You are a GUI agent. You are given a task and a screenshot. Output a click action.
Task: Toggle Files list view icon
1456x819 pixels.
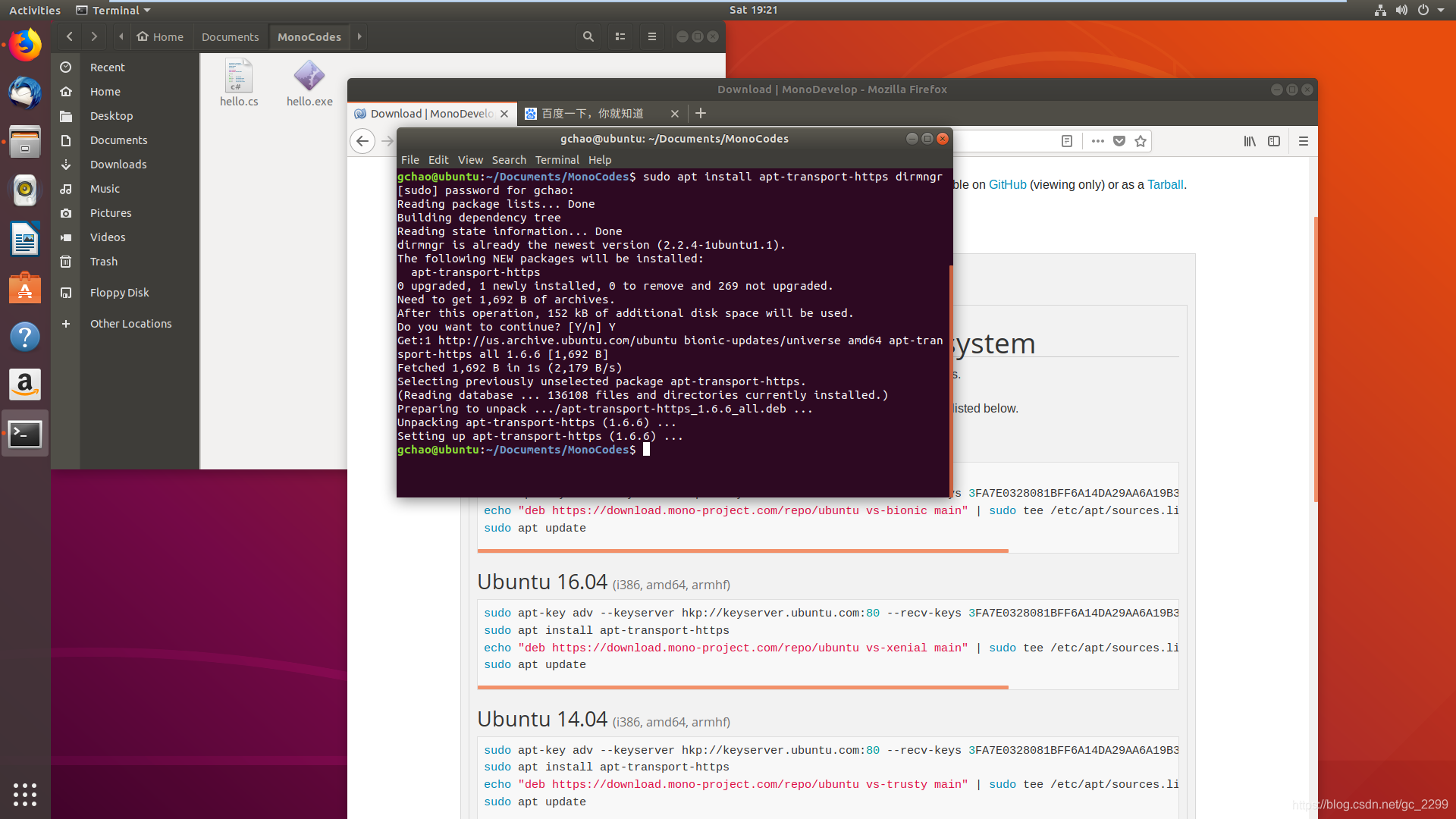pyautogui.click(x=620, y=36)
